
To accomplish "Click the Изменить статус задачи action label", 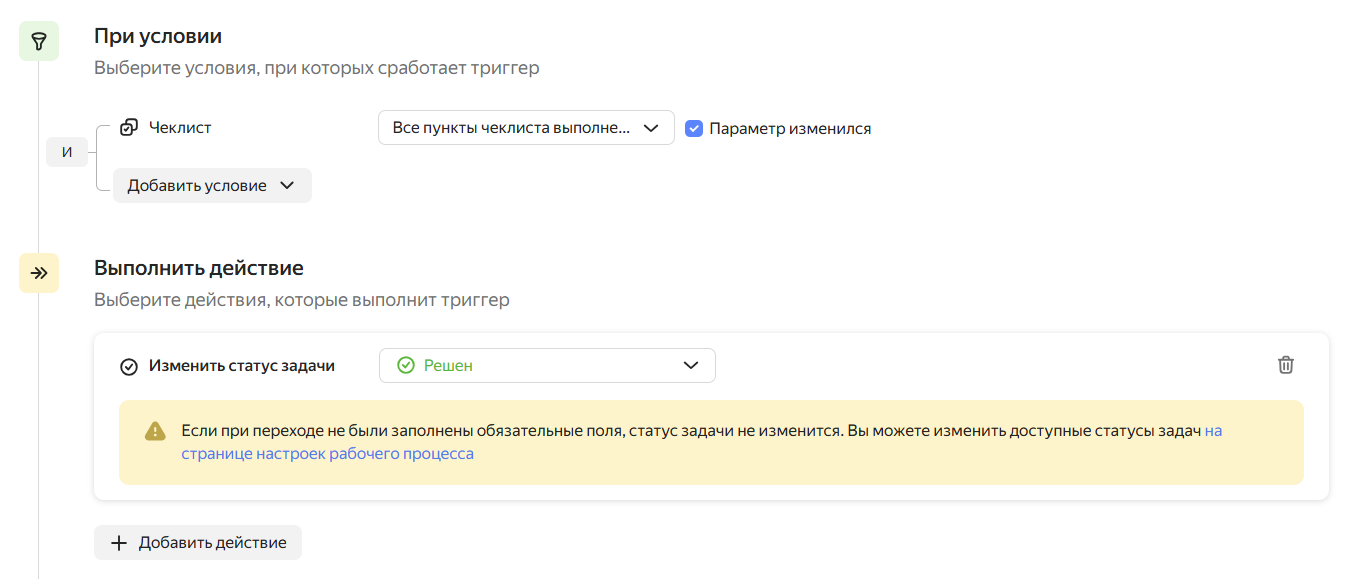I will (x=242, y=366).
